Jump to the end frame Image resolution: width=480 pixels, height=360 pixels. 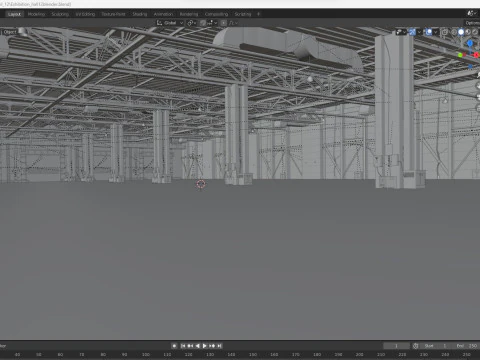219,346
